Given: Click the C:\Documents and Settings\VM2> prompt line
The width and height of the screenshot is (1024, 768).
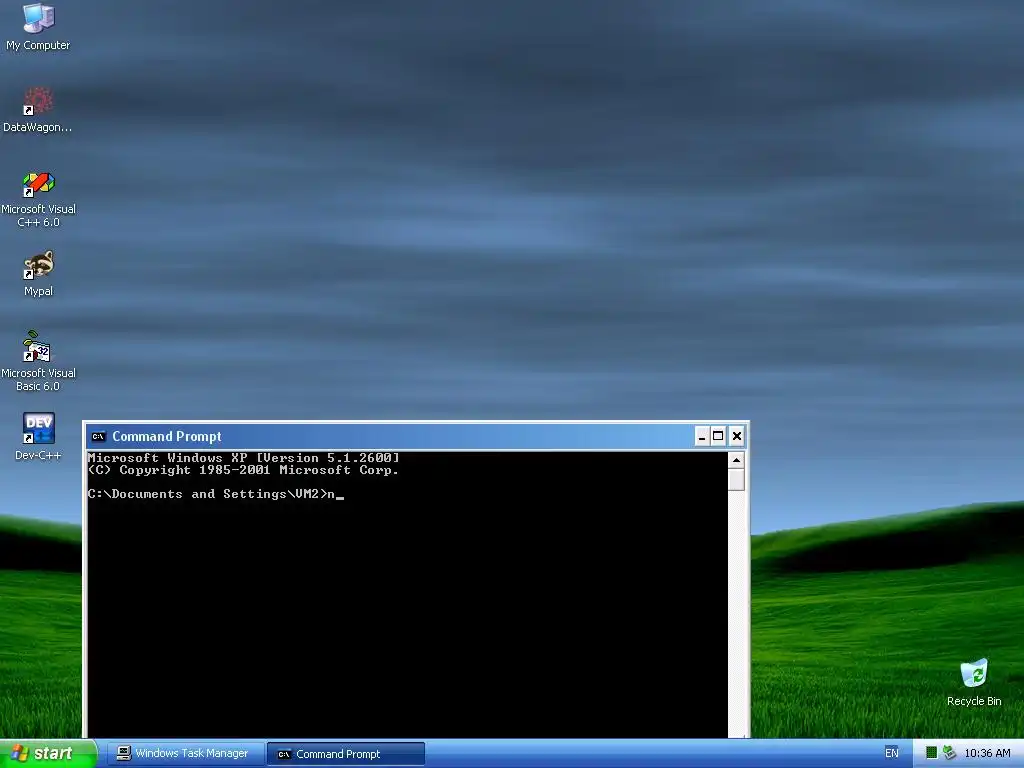Looking at the screenshot, I should pyautogui.click(x=216, y=494).
